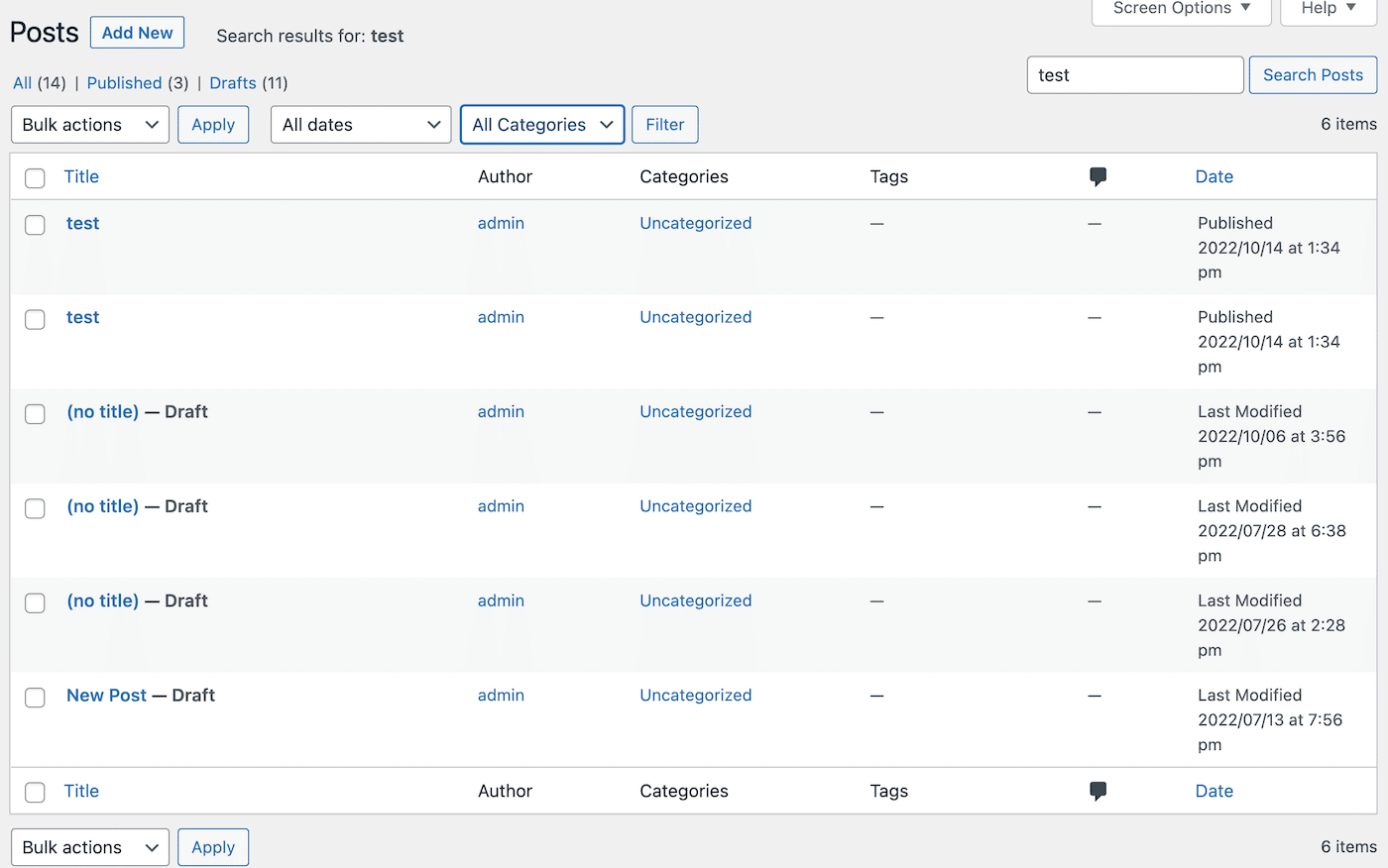Viewport: 1388px width, 868px height.
Task: Open the bottom Bulk actions dropdown
Action: pos(90,847)
